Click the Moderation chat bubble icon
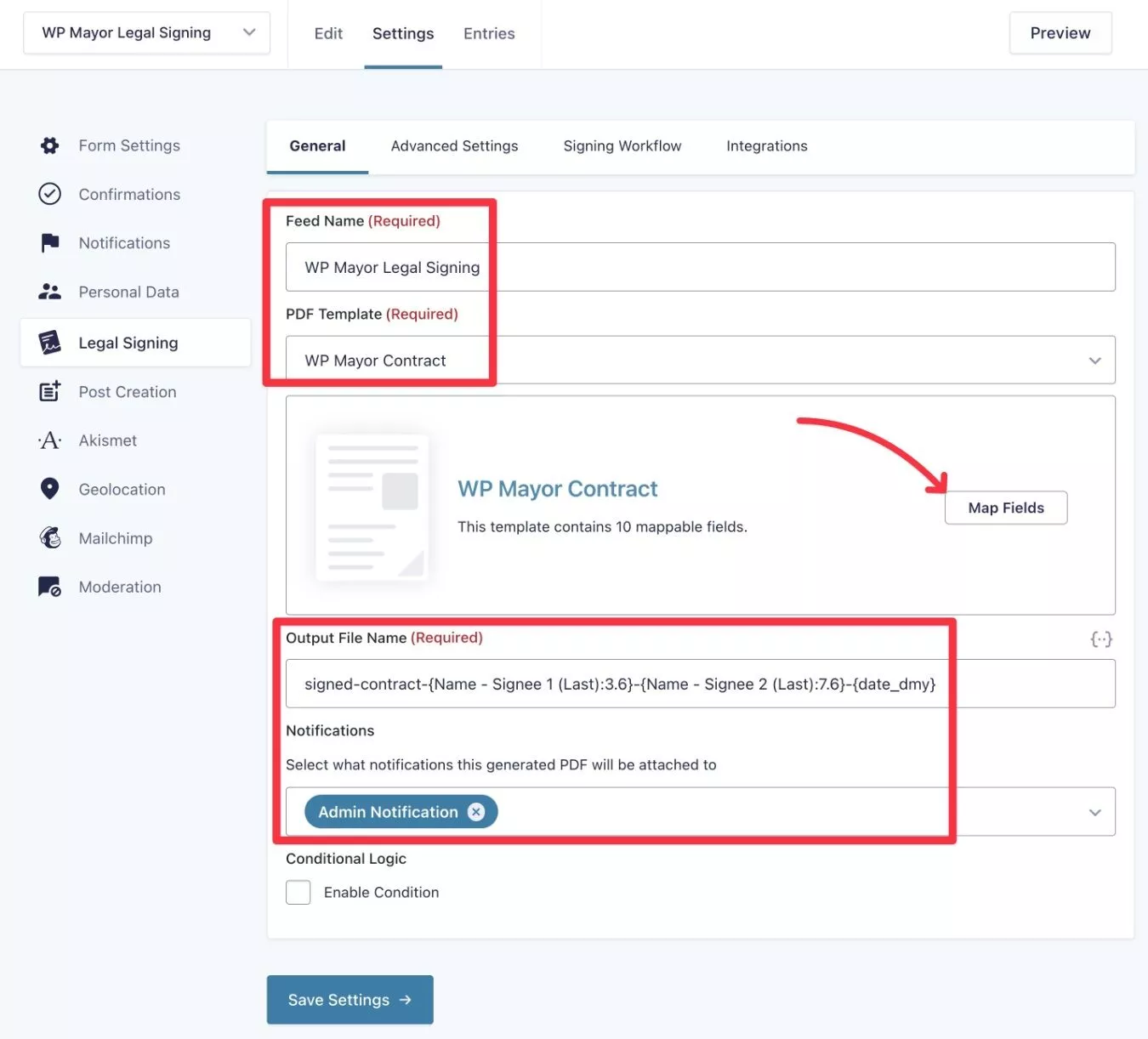The image size is (1148, 1039). [50, 587]
